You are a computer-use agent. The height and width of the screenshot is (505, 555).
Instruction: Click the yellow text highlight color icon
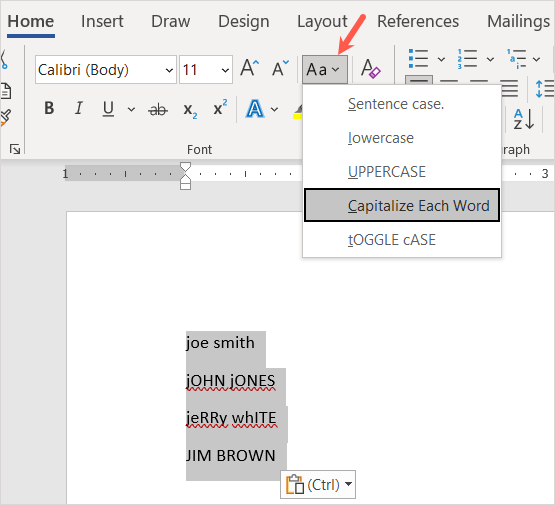click(x=298, y=111)
